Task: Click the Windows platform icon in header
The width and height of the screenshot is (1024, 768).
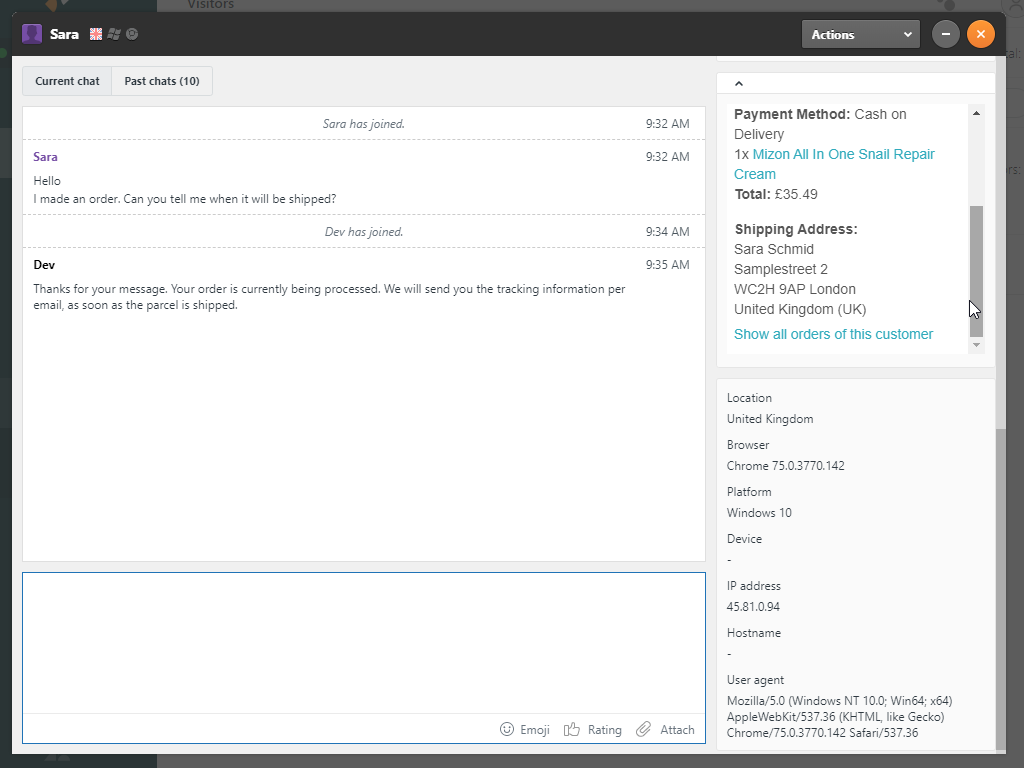Action: coord(114,34)
